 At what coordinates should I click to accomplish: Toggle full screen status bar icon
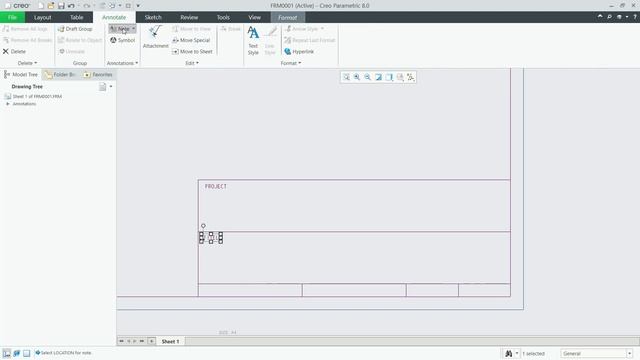point(27,353)
